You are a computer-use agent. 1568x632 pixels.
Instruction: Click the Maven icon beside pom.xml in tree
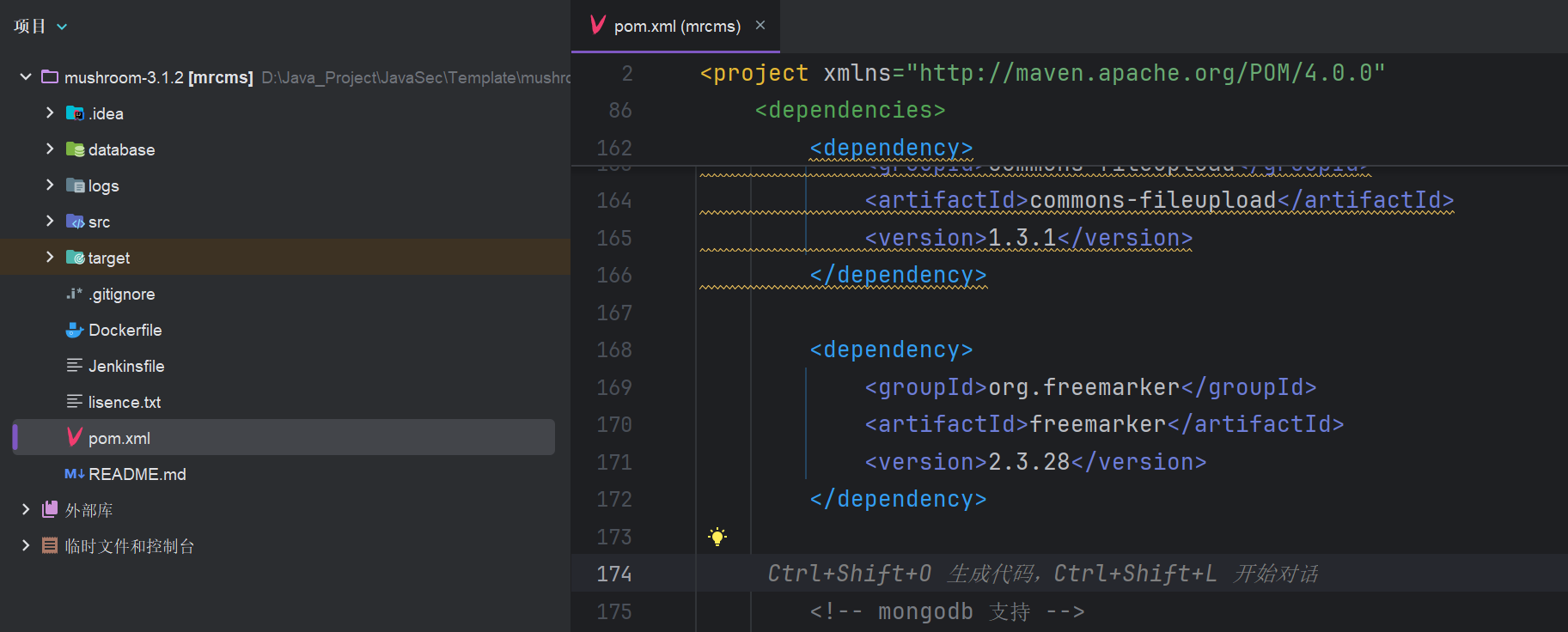(x=75, y=438)
